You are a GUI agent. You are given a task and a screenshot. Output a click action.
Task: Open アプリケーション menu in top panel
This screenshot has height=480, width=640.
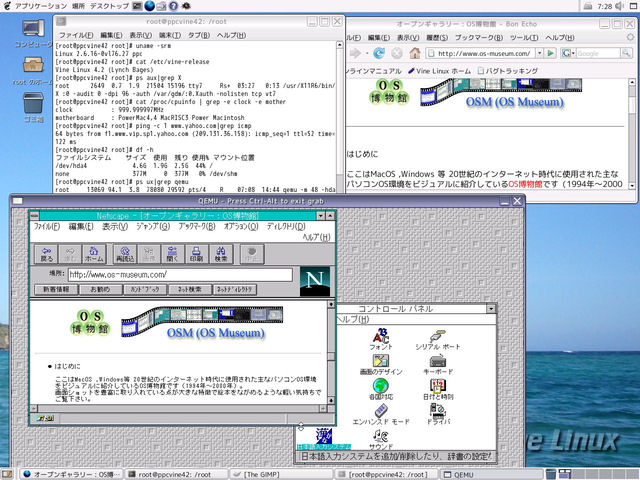click(x=40, y=6)
